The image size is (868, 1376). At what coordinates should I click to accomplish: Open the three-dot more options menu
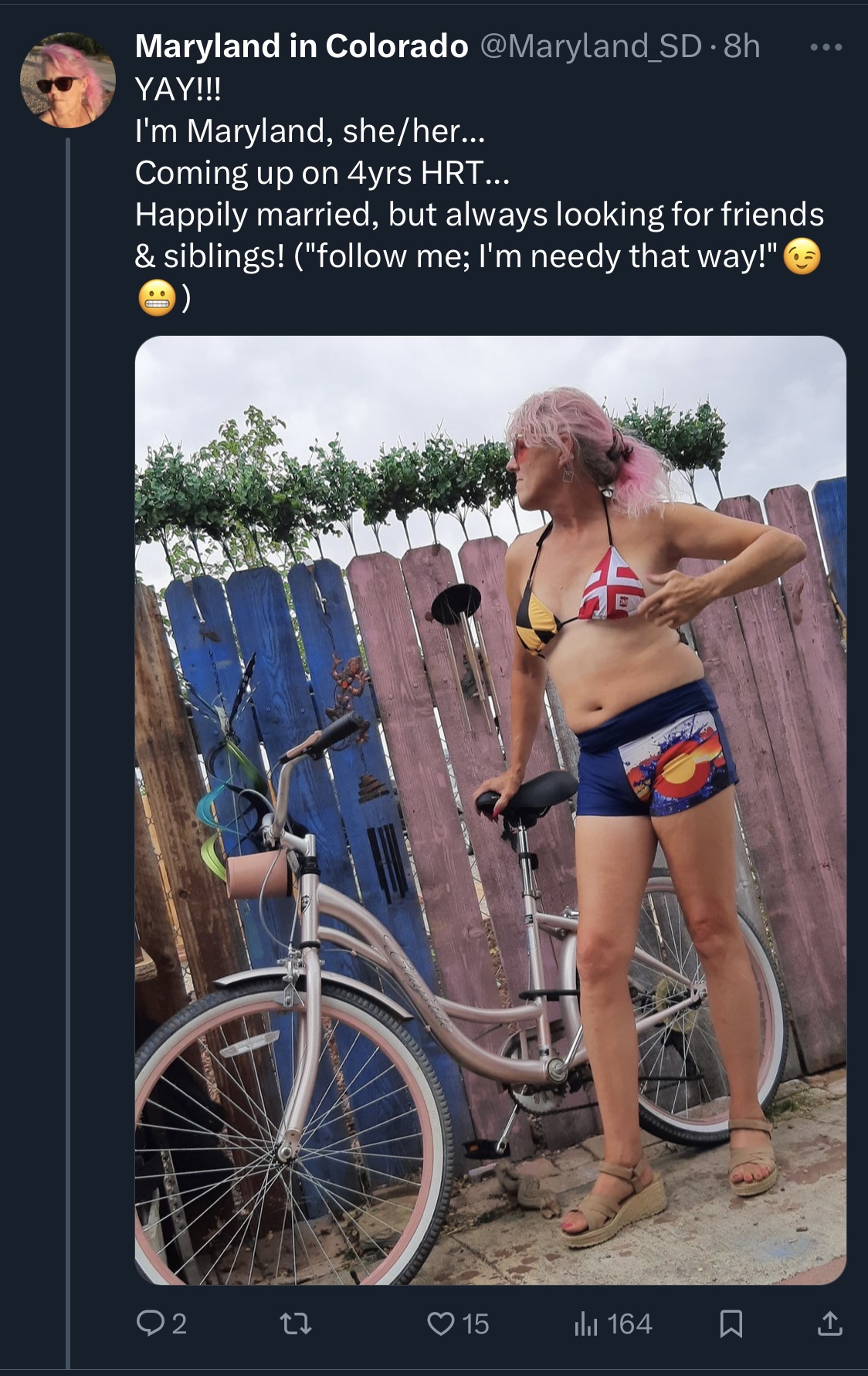click(826, 47)
